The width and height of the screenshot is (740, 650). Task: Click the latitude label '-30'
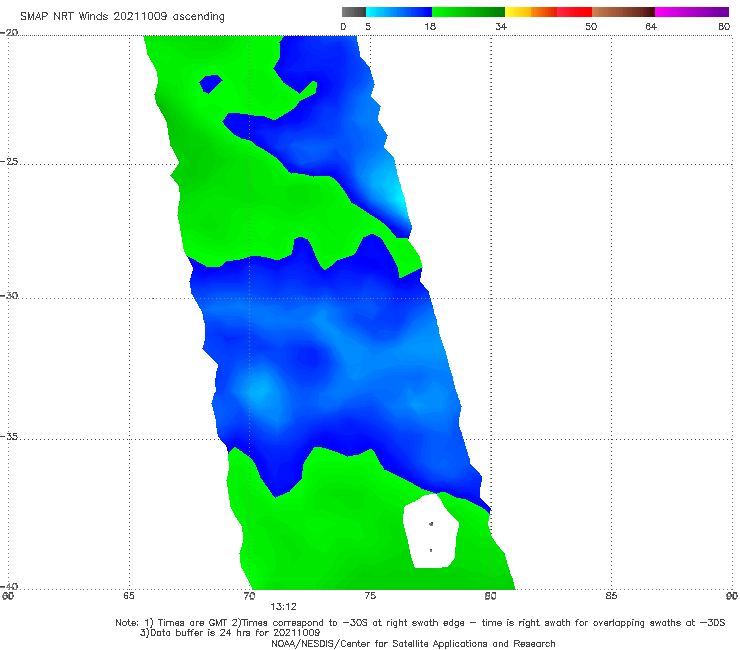pyautogui.click(x=9, y=295)
